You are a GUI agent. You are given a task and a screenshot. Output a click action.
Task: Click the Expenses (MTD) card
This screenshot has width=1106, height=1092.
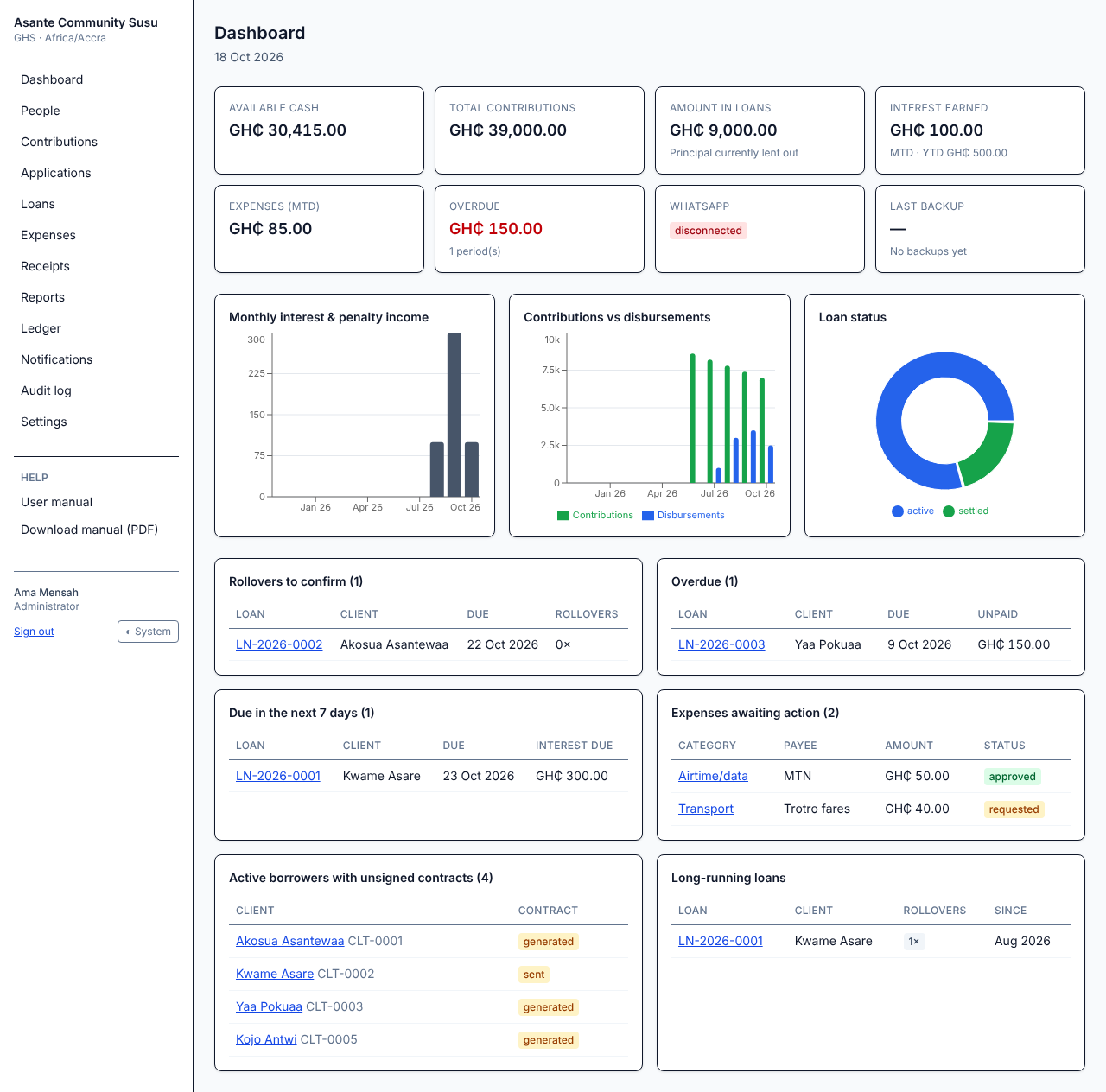click(x=319, y=229)
